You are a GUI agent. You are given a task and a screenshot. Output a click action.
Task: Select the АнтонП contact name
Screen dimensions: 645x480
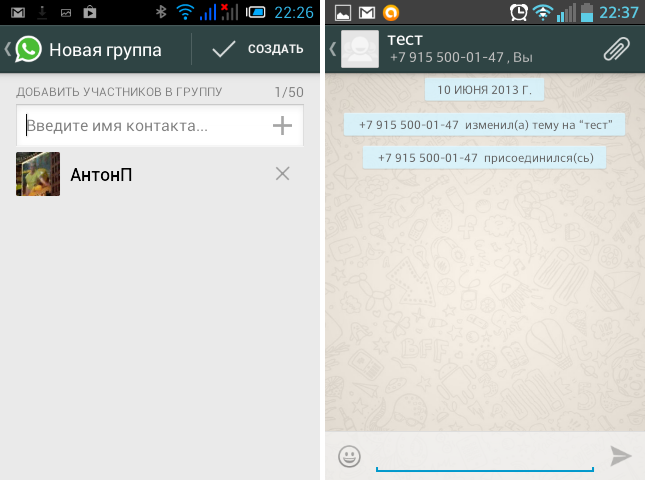click(101, 175)
